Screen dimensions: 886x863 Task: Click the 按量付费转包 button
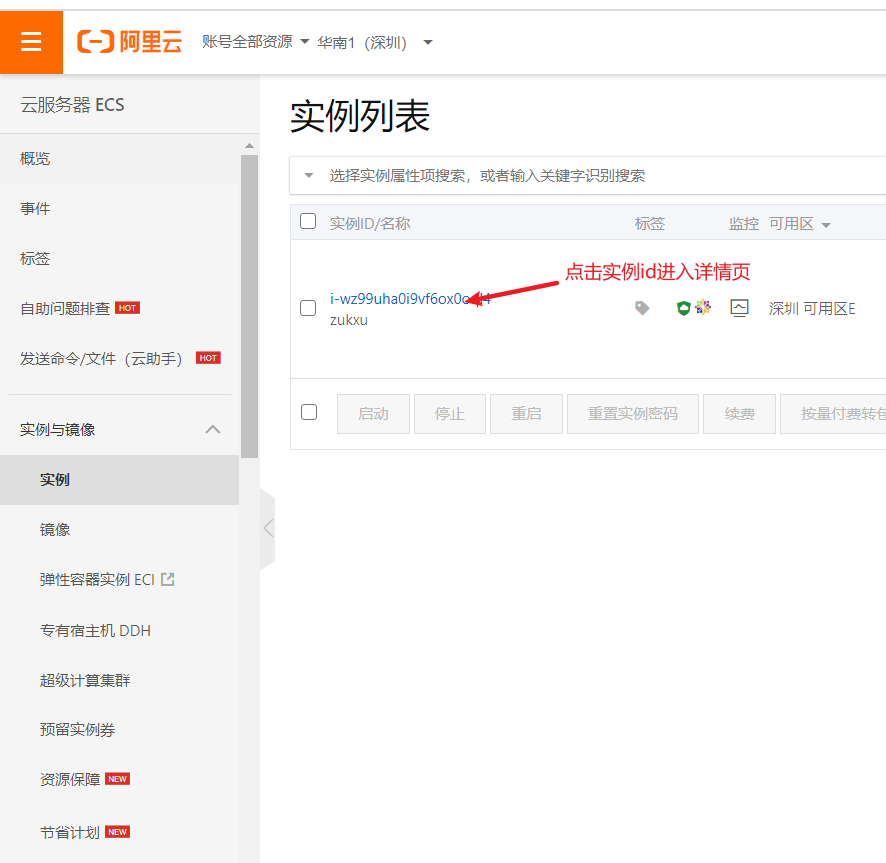[833, 414]
